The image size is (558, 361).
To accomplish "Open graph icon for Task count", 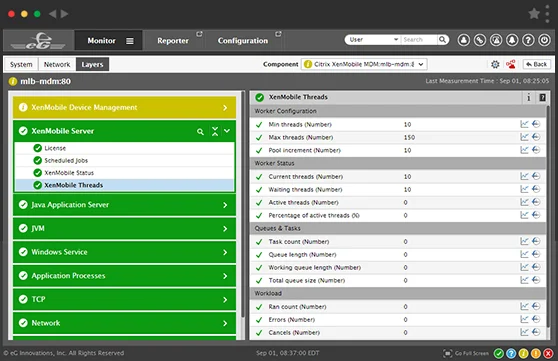I will pyautogui.click(x=524, y=241).
